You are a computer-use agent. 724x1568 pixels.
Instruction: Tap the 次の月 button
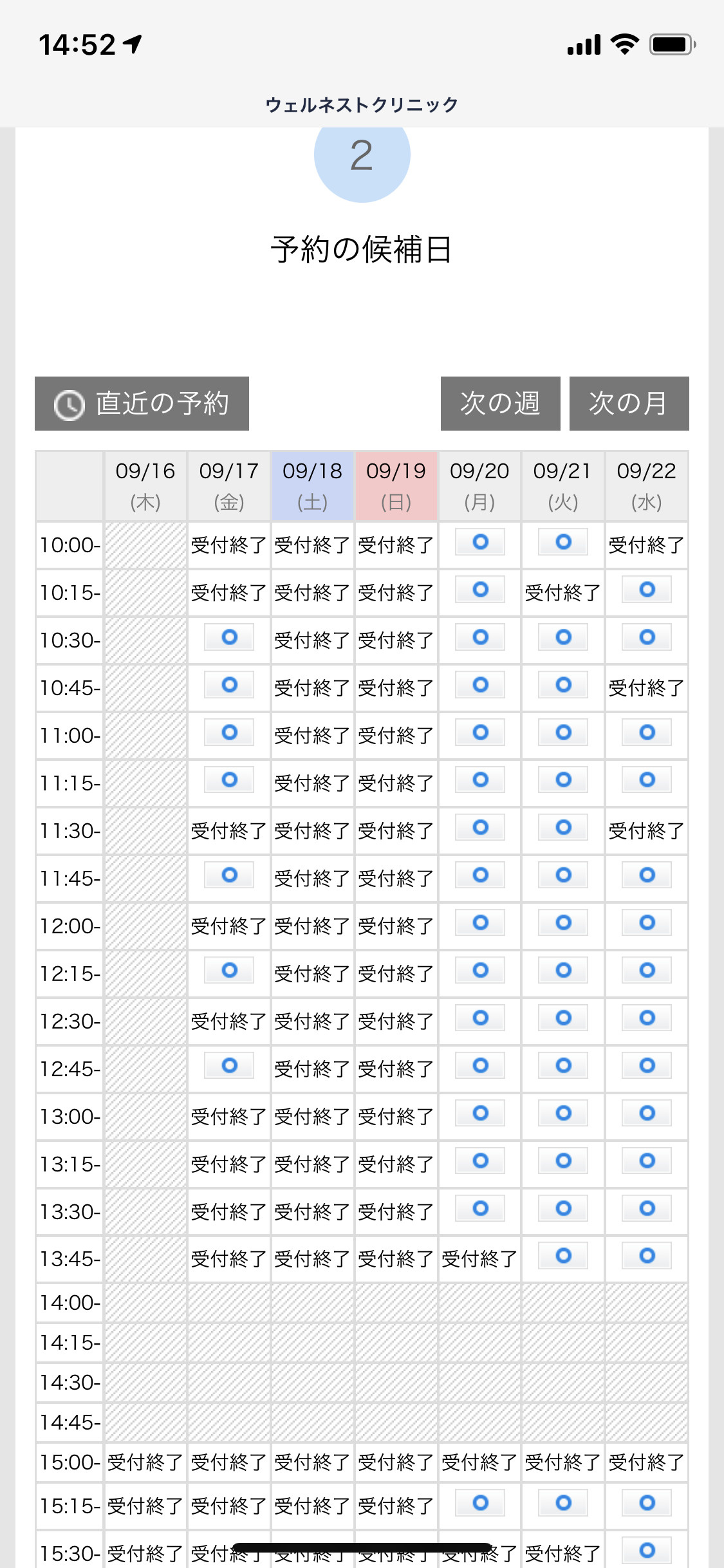point(629,404)
